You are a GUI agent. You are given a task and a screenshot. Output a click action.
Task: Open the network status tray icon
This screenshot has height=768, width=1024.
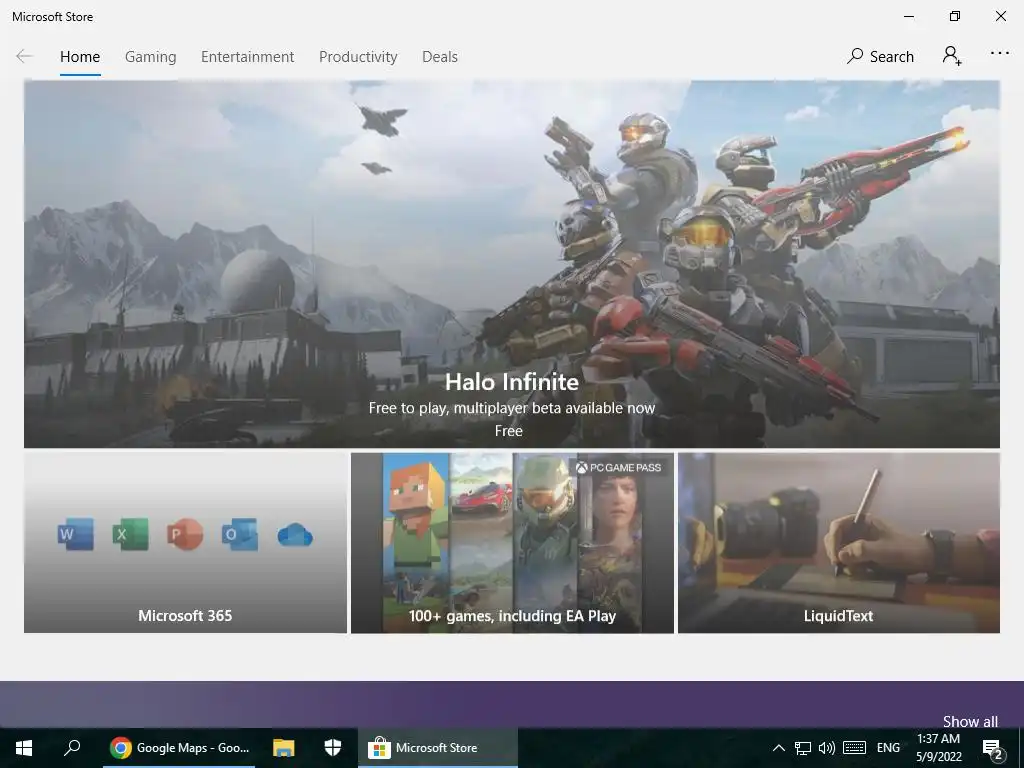click(x=803, y=748)
